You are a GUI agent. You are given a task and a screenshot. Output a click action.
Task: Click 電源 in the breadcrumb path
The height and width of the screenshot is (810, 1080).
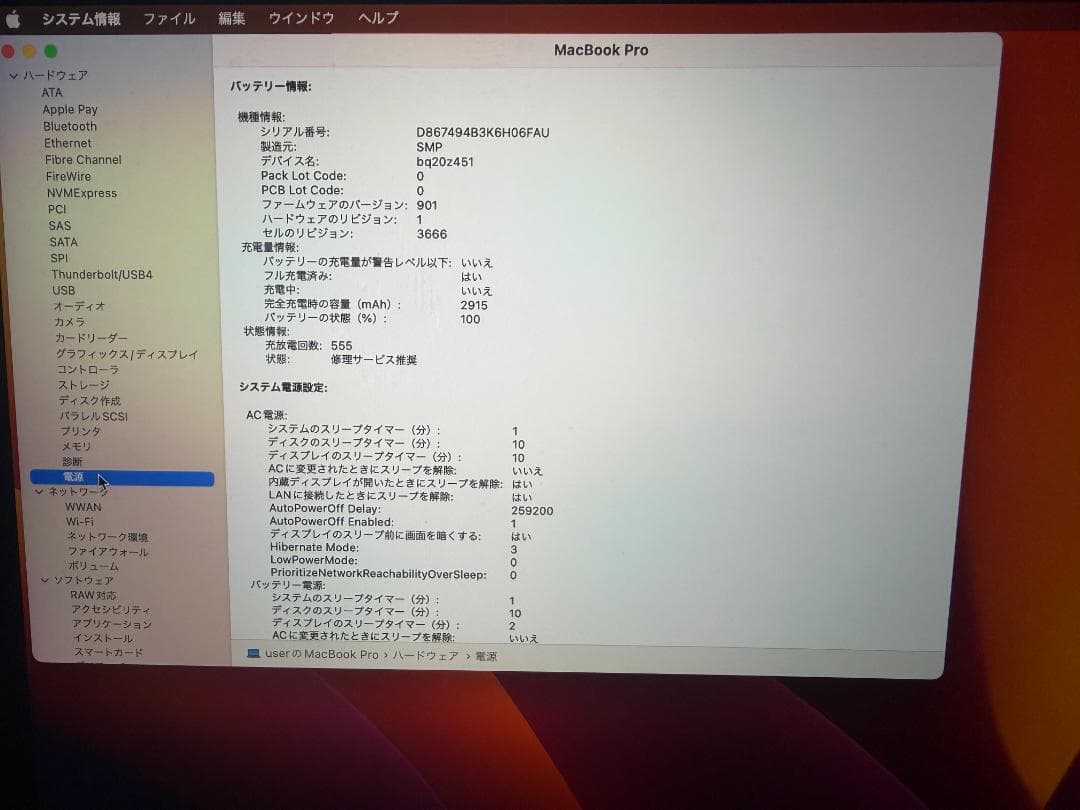(x=485, y=655)
